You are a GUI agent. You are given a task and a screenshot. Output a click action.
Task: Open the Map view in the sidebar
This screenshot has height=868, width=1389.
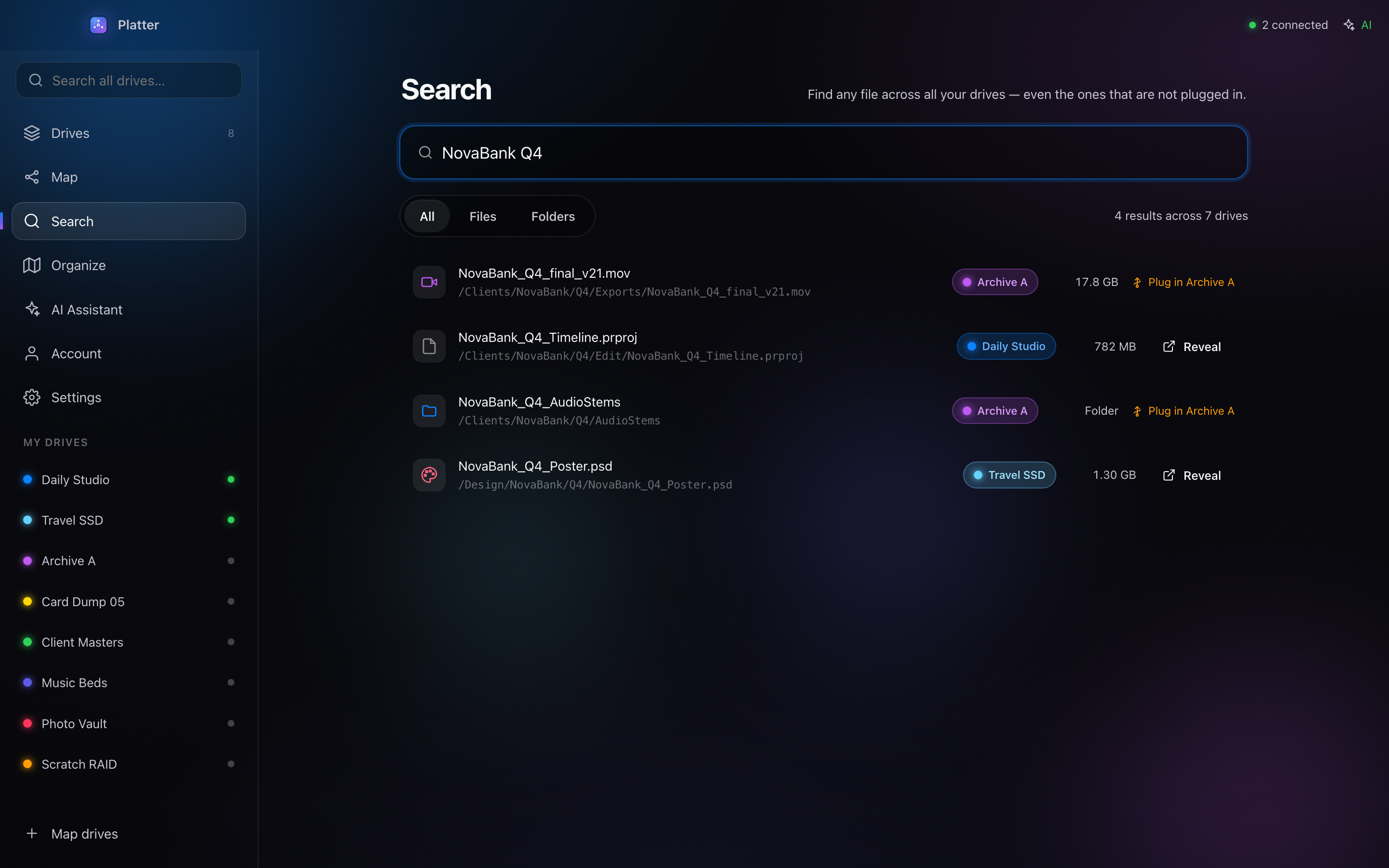(129, 177)
